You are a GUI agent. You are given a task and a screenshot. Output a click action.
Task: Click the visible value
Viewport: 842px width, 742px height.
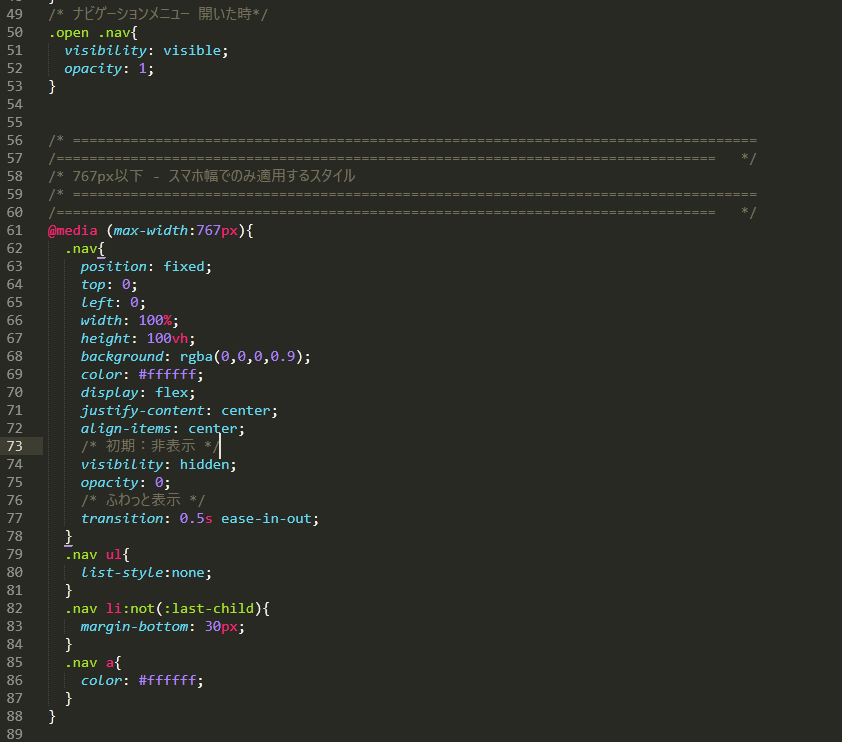tap(192, 50)
